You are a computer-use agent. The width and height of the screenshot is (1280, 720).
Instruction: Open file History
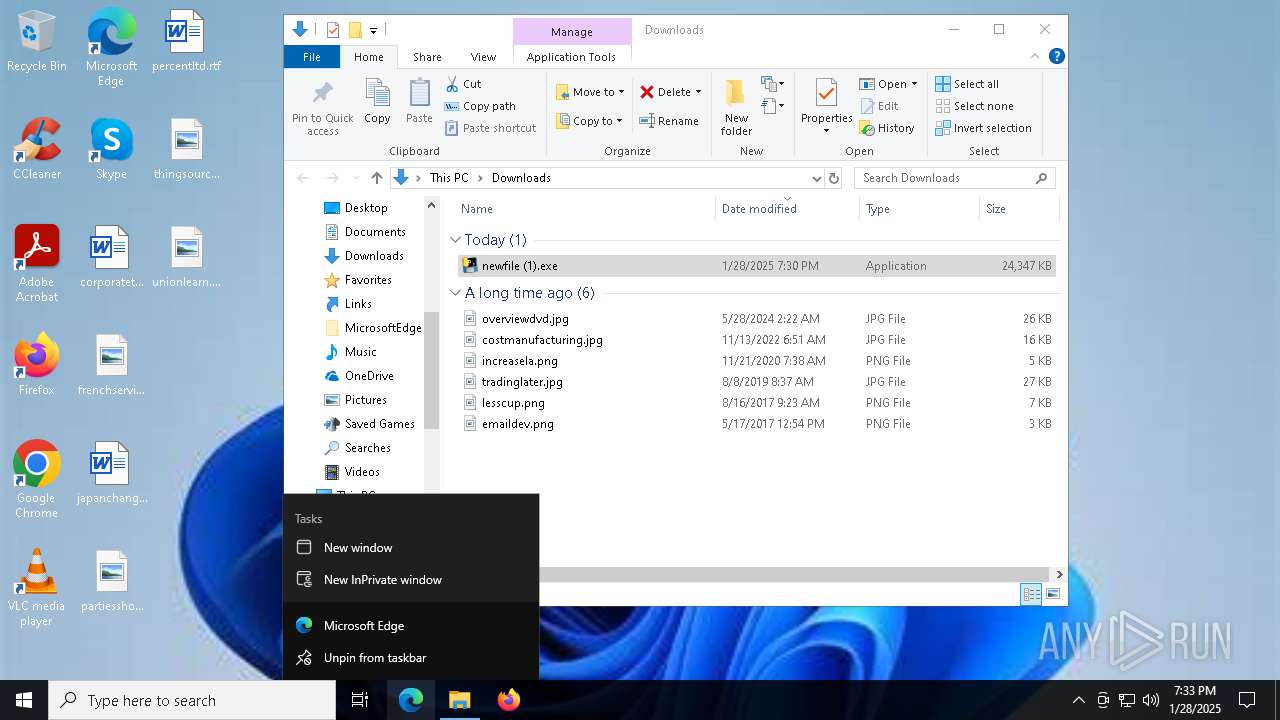tap(886, 128)
